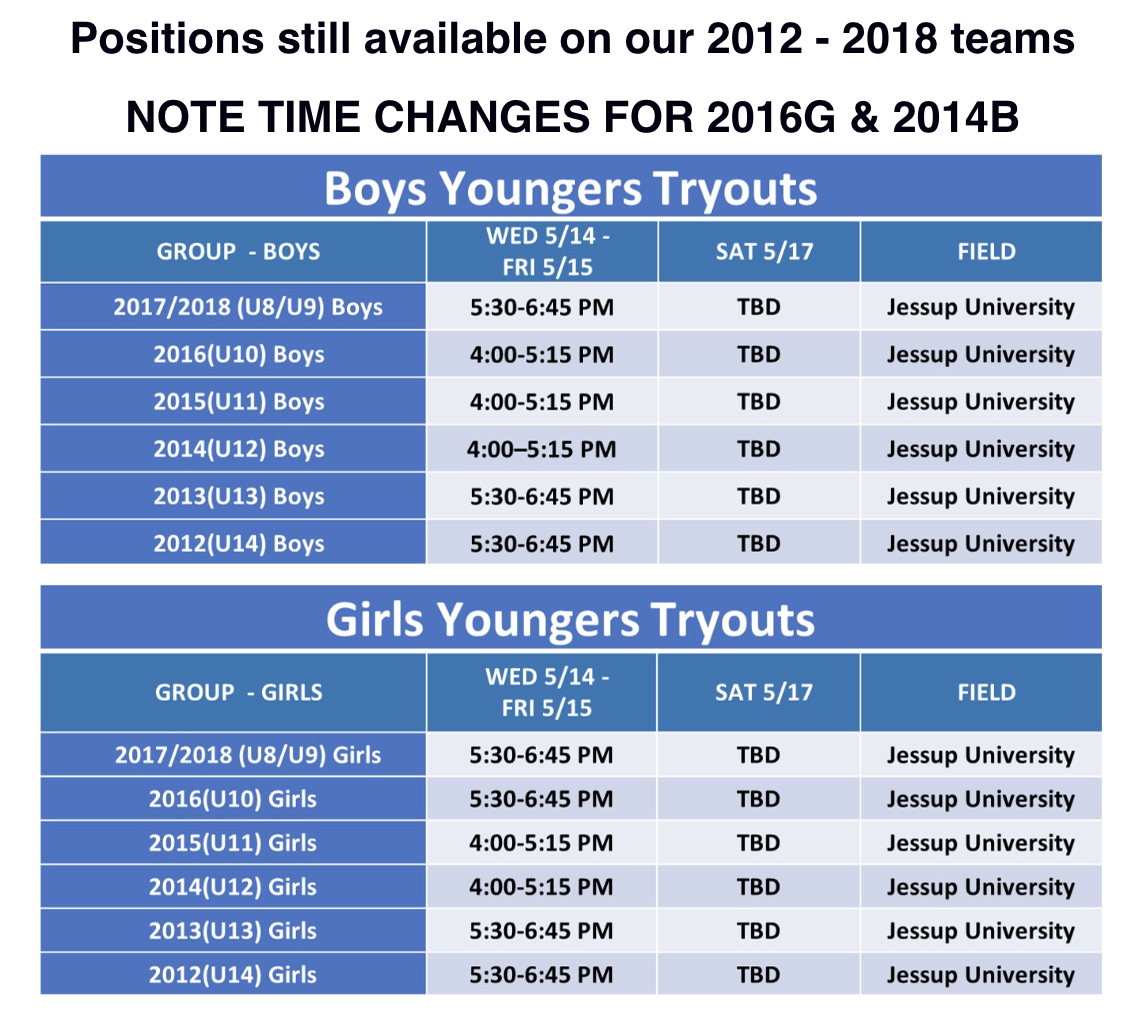This screenshot has height=1016, width=1144.
Task: Select the 2016(U10) Boys group cell
Action: coord(233,354)
